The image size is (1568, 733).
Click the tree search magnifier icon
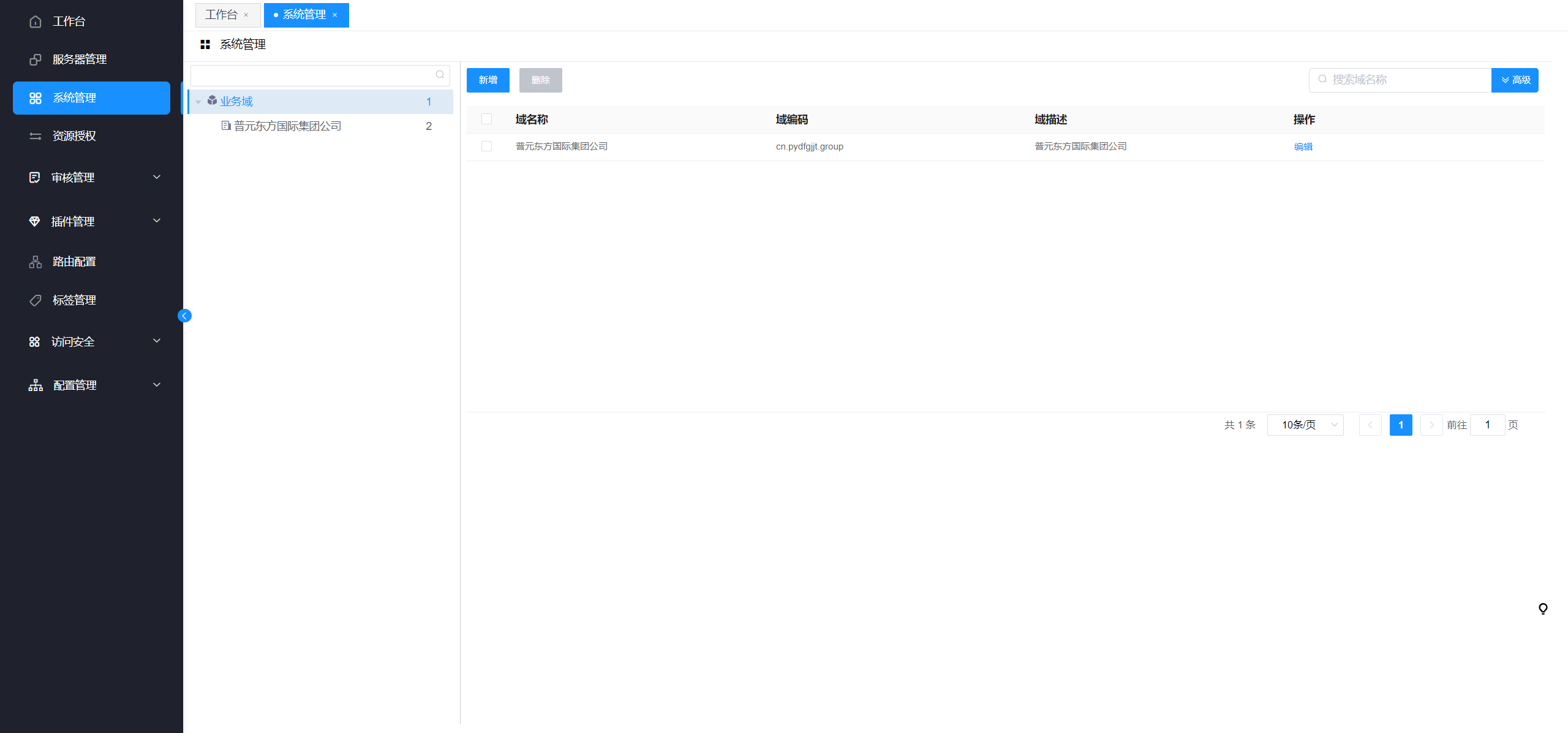(440, 75)
